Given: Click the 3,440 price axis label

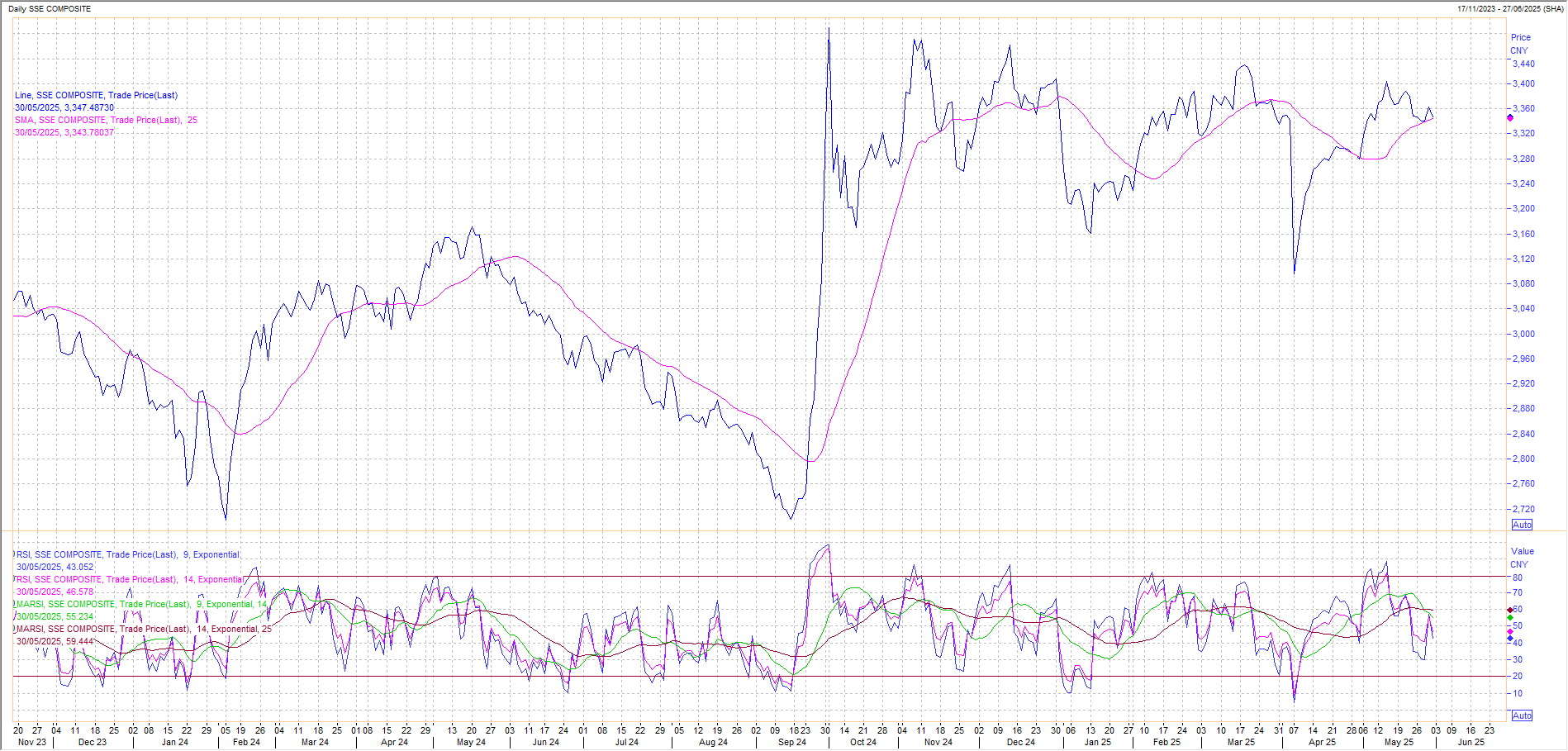Looking at the screenshot, I should point(1523,64).
